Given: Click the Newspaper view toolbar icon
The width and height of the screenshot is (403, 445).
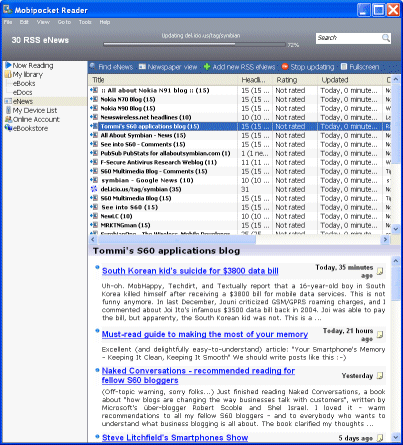Looking at the screenshot, I should click(142, 67).
